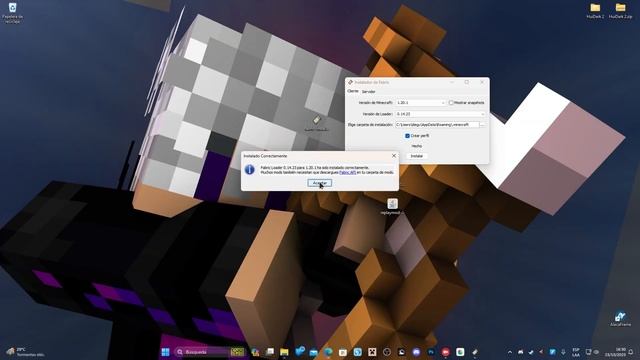640x360 pixels.
Task: Open Task View from the taskbar
Action: click(270, 352)
